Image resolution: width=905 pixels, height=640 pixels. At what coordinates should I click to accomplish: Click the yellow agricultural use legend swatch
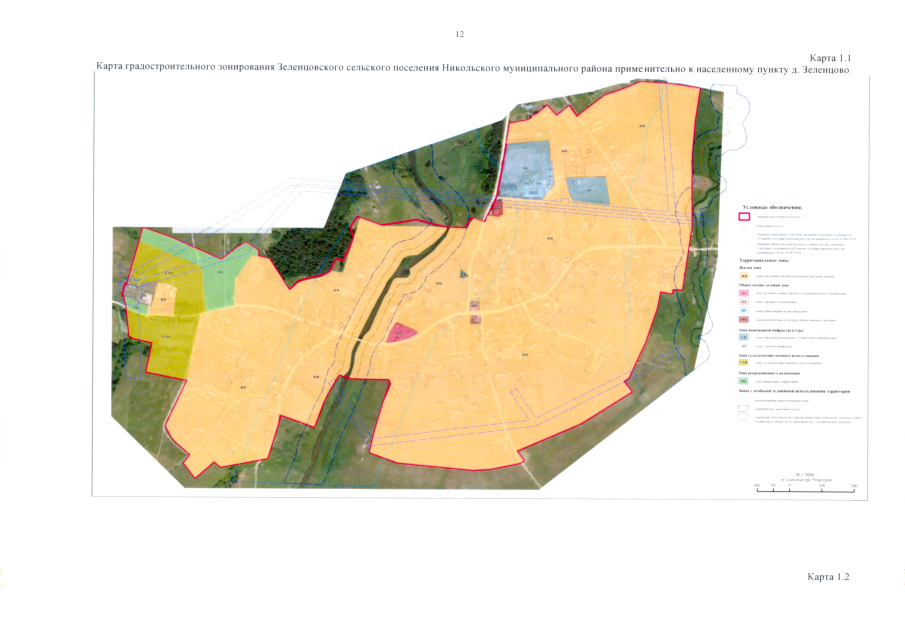[x=743, y=363]
